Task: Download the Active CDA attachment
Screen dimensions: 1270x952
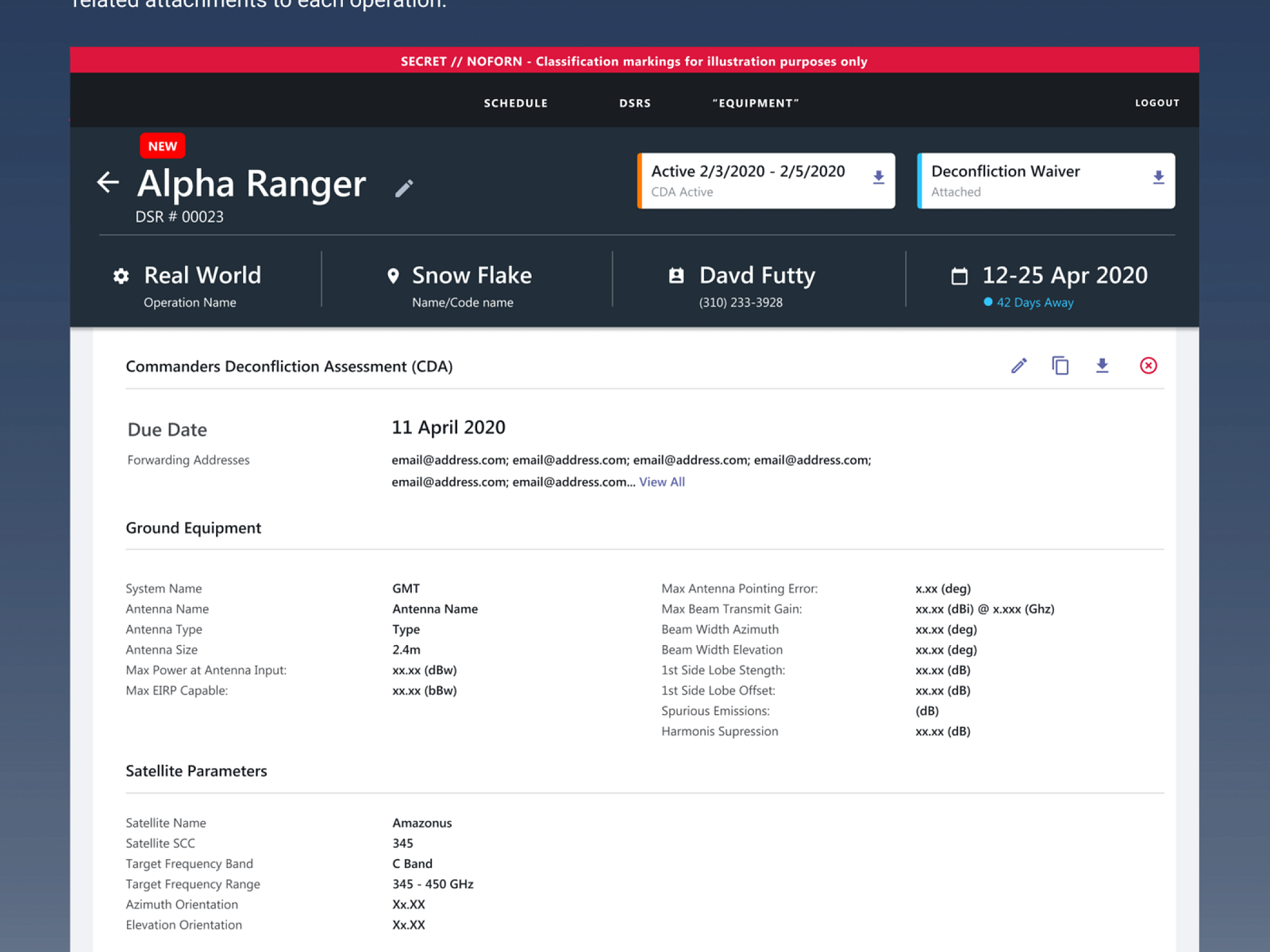Action: [x=878, y=178]
